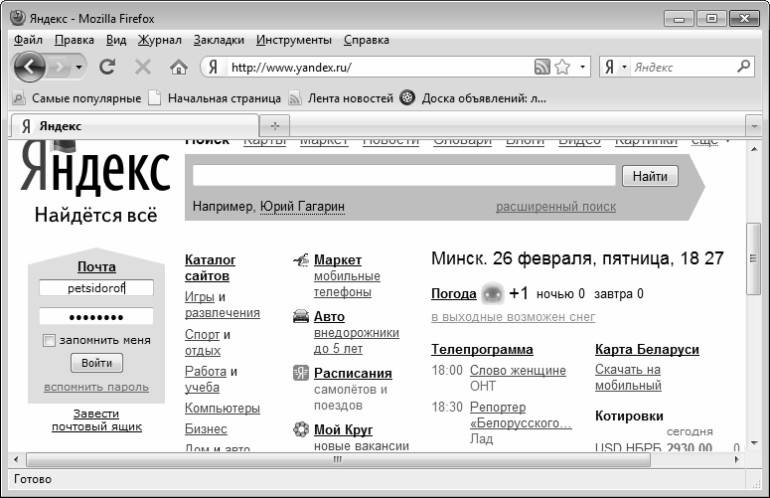Viewport: 770px width, 498px height.
Task: Open the search engine selector dropdown
Action: [625, 68]
